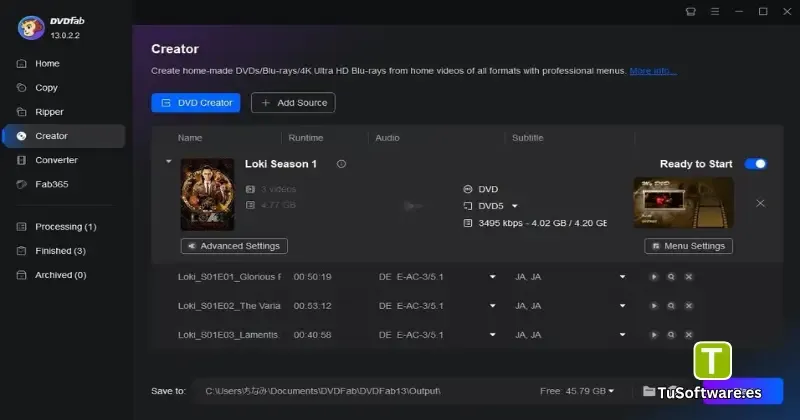Click the Loki Season 1 title text
The image size is (800, 420).
click(x=281, y=164)
